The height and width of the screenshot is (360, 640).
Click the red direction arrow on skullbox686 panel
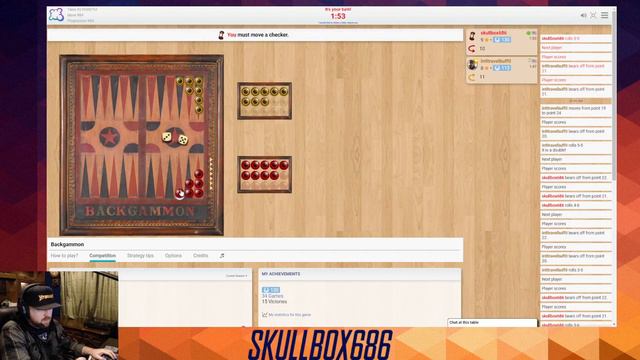(x=472, y=49)
